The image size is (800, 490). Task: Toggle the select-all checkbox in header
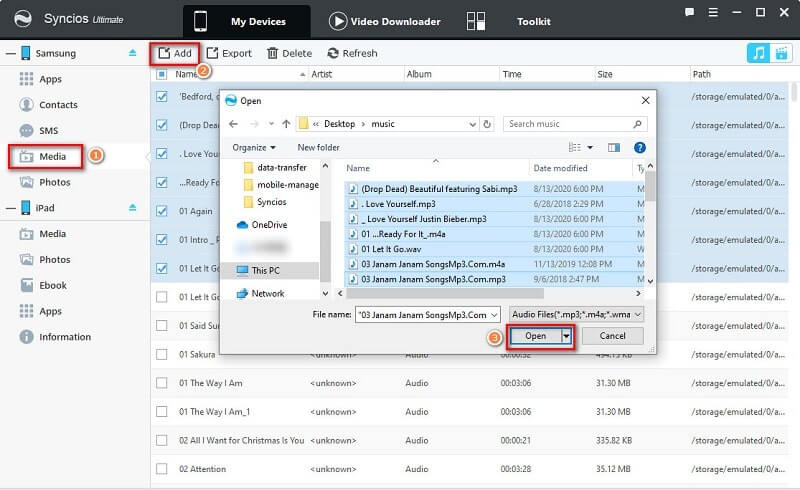pos(162,75)
